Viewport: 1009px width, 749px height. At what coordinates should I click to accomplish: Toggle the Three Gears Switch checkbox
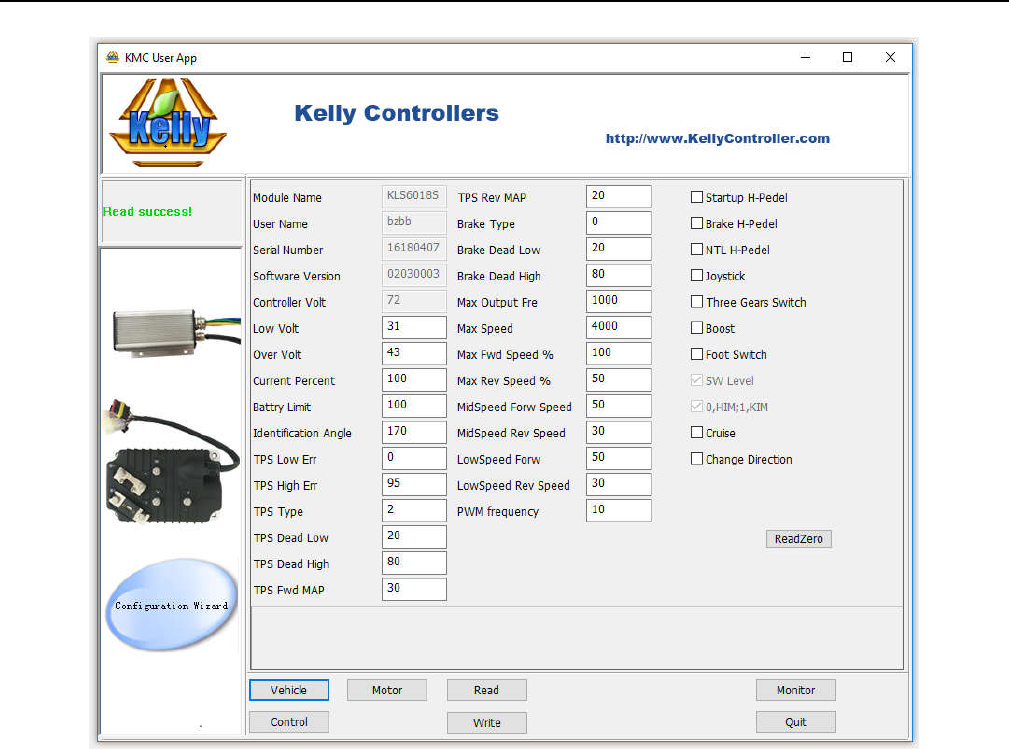696,302
